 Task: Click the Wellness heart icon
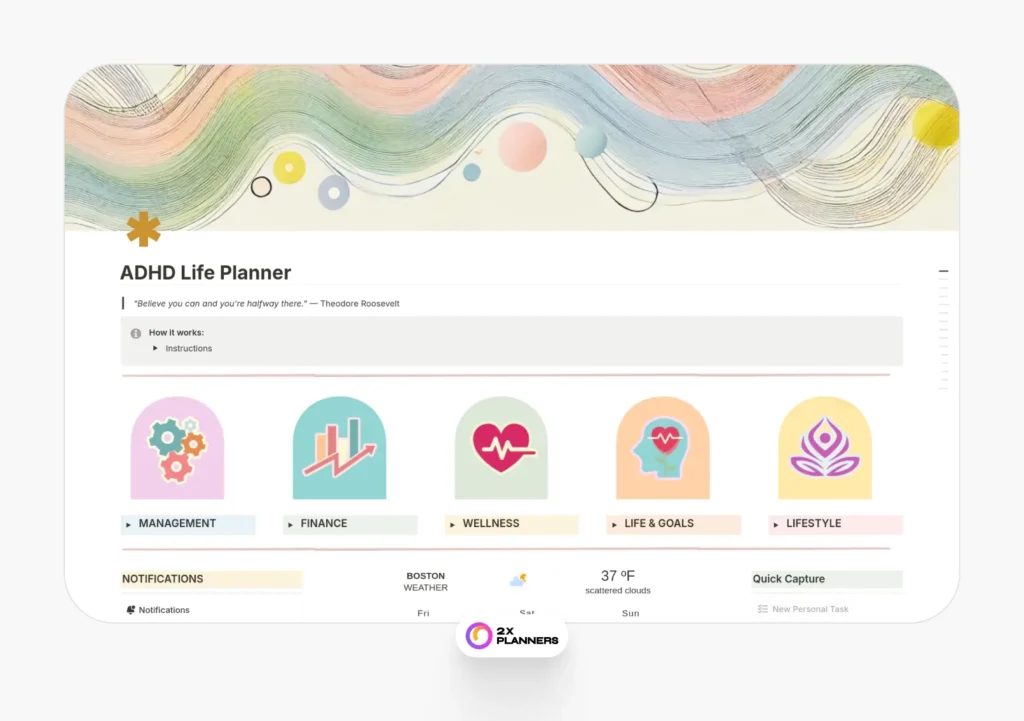pos(501,448)
